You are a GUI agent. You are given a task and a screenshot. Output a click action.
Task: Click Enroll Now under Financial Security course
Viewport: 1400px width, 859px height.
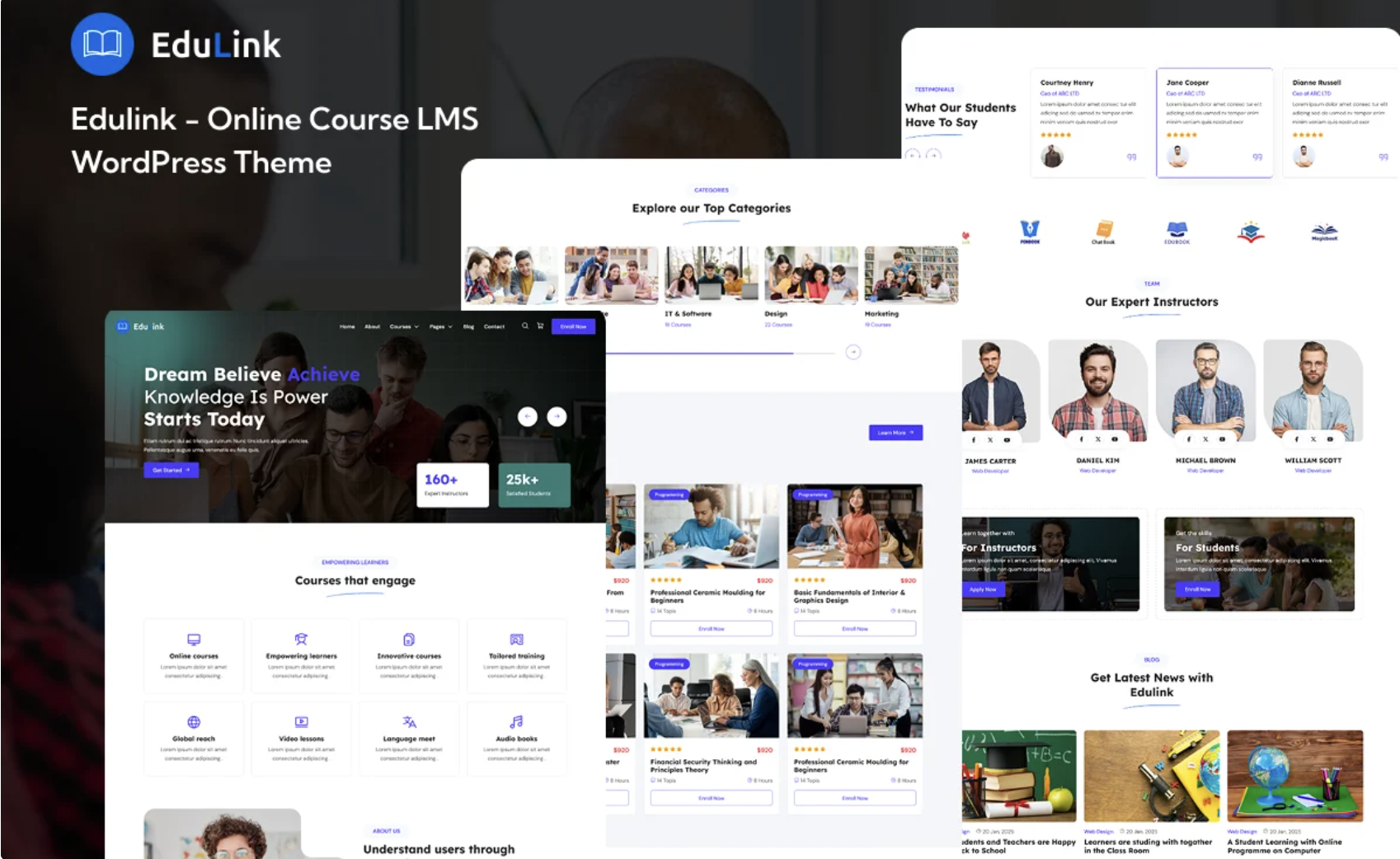pos(712,798)
